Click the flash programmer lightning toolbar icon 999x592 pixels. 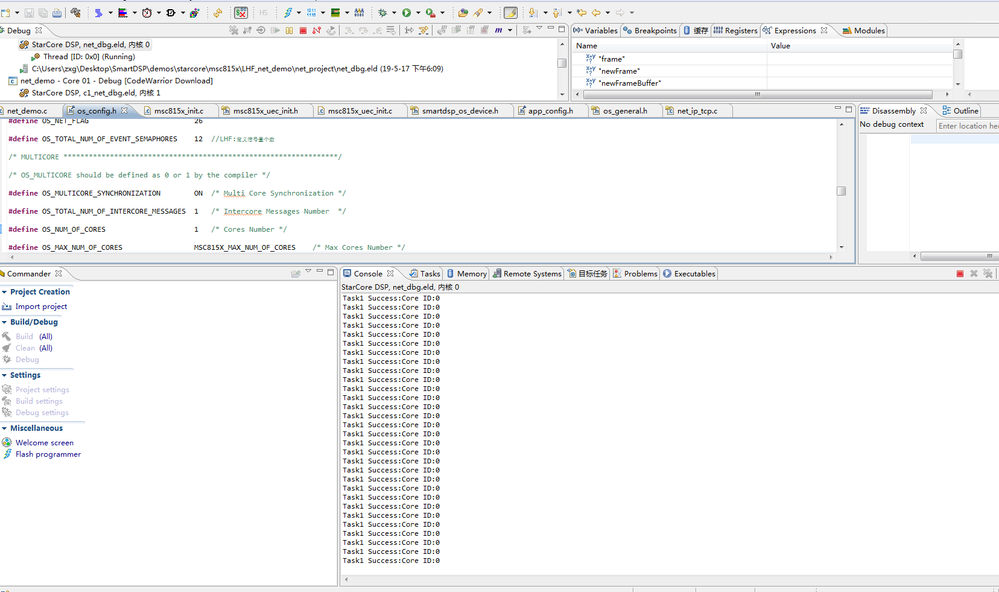(x=288, y=13)
